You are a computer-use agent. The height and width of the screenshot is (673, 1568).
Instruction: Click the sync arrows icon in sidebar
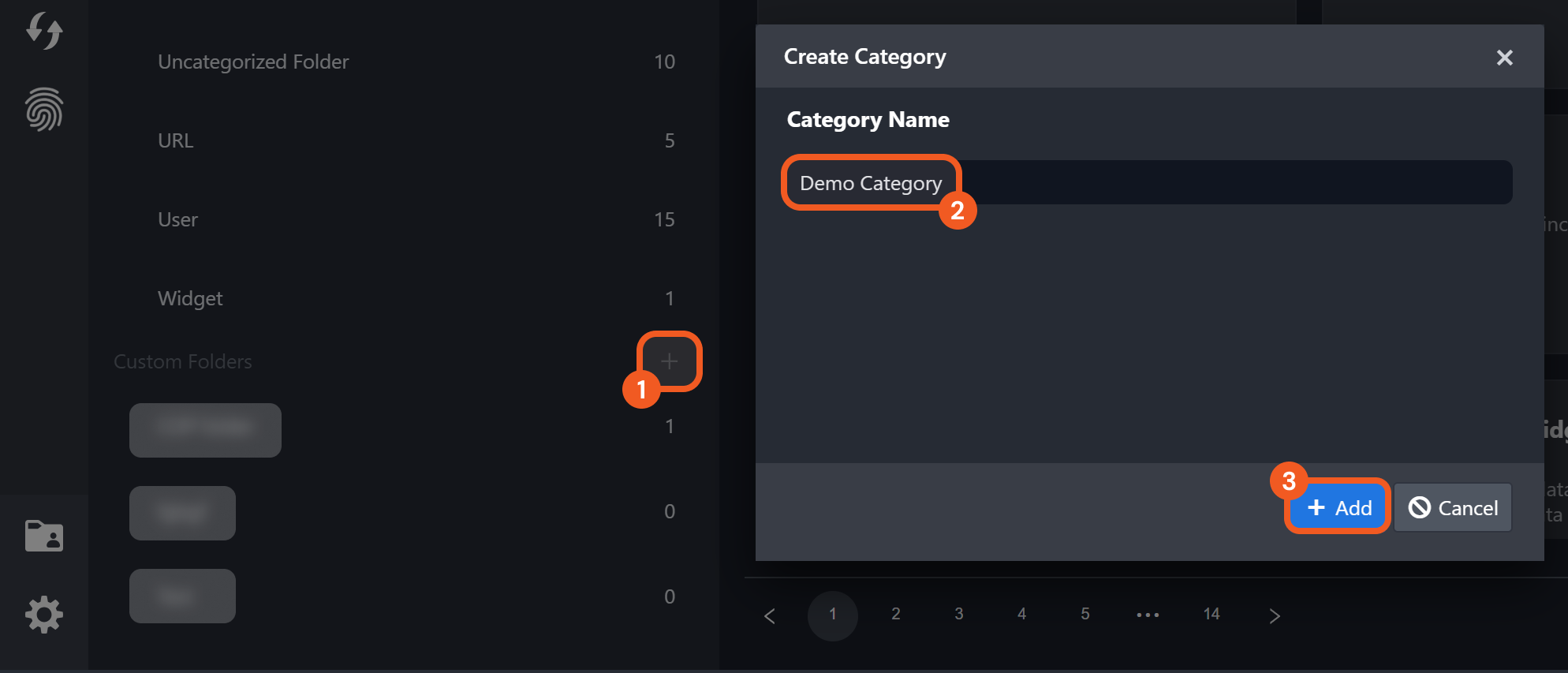coord(44,32)
